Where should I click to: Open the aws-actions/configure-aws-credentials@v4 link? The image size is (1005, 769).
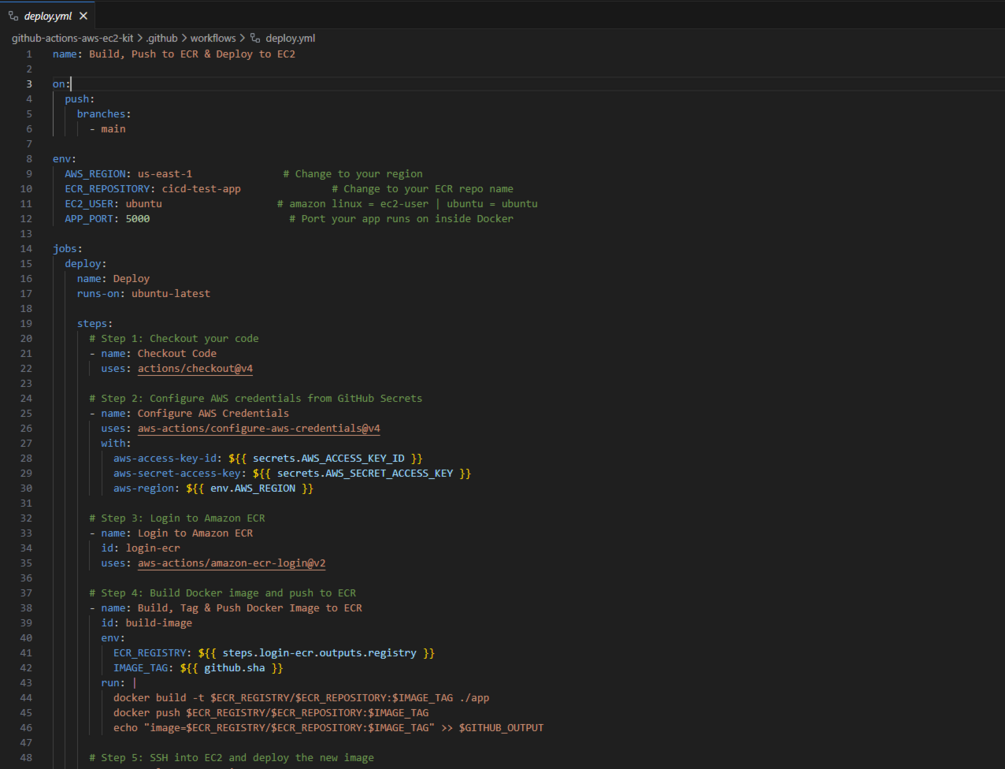click(258, 428)
